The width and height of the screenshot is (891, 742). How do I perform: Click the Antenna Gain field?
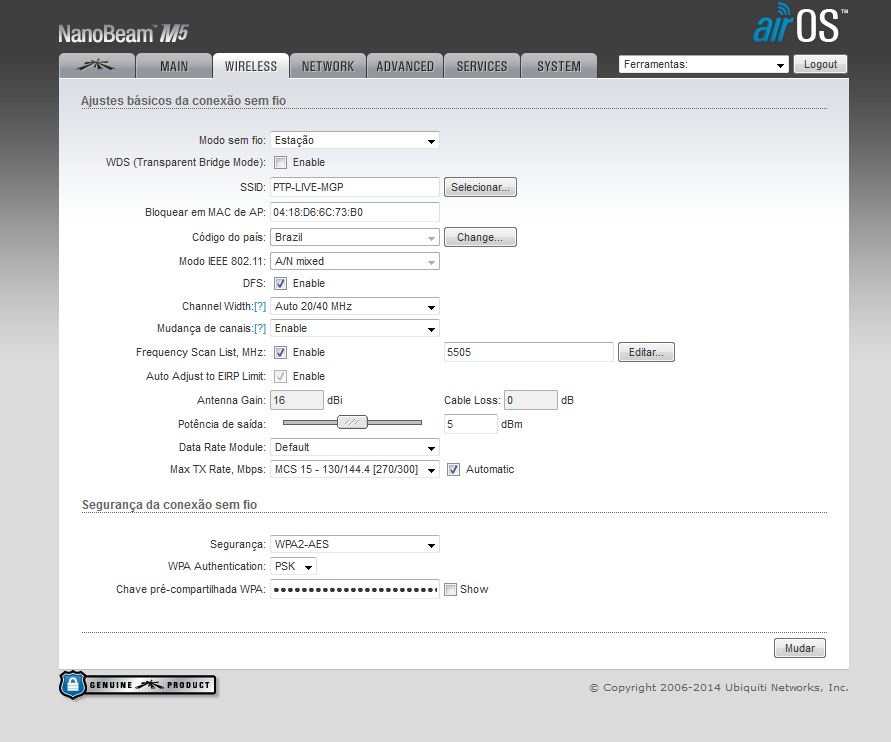point(297,400)
